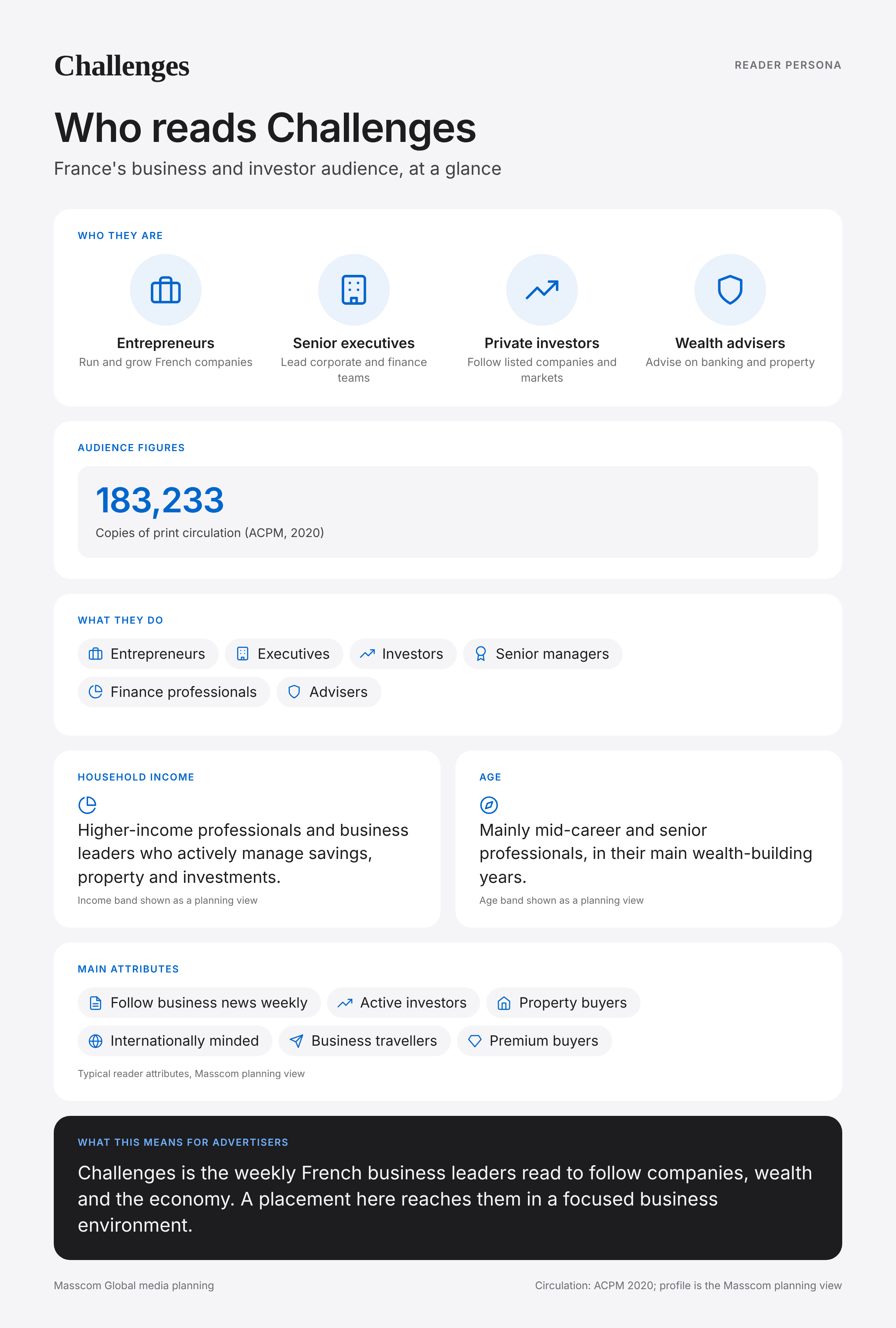The height and width of the screenshot is (1328, 896).
Task: Click Advise on banking and property text
Action: pyautogui.click(x=730, y=362)
